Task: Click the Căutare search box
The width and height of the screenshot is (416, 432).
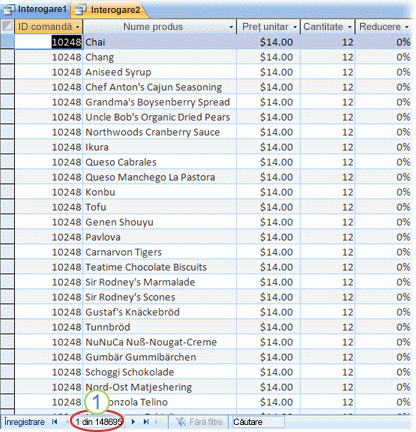Action: [258, 422]
